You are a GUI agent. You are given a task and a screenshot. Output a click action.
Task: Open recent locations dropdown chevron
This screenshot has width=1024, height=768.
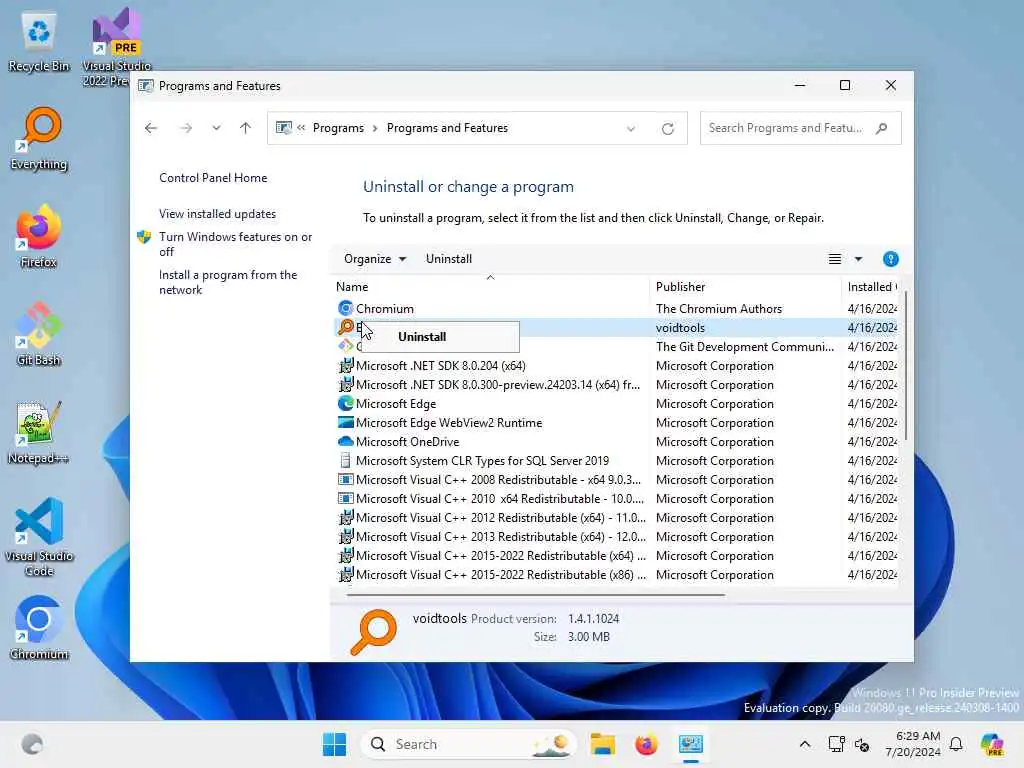(x=216, y=128)
